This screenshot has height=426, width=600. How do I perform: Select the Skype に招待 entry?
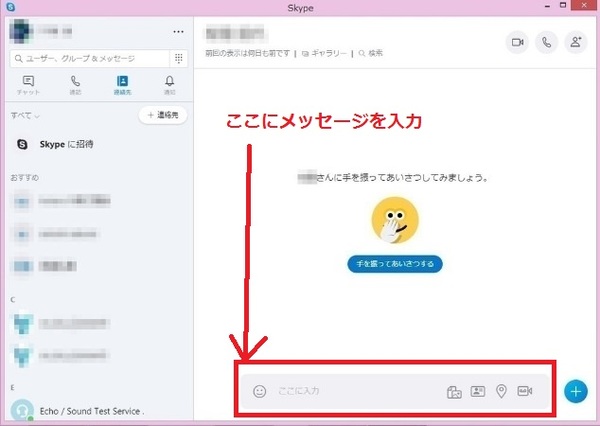pos(99,144)
